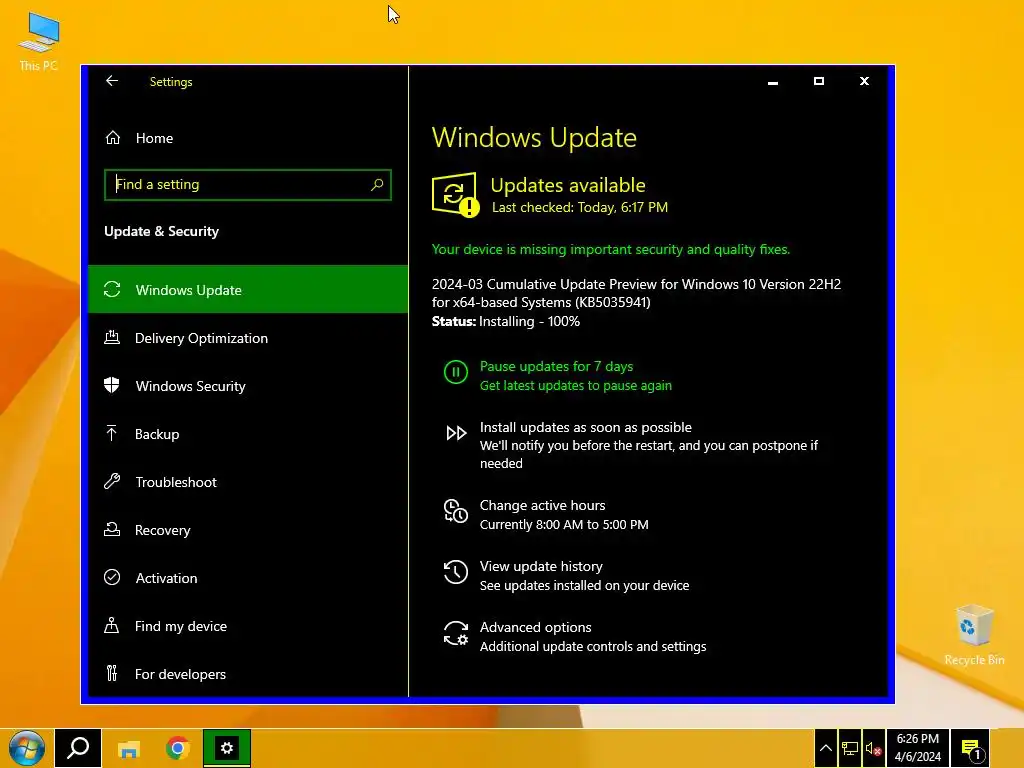Open the Home icon in sidebar

(113, 138)
